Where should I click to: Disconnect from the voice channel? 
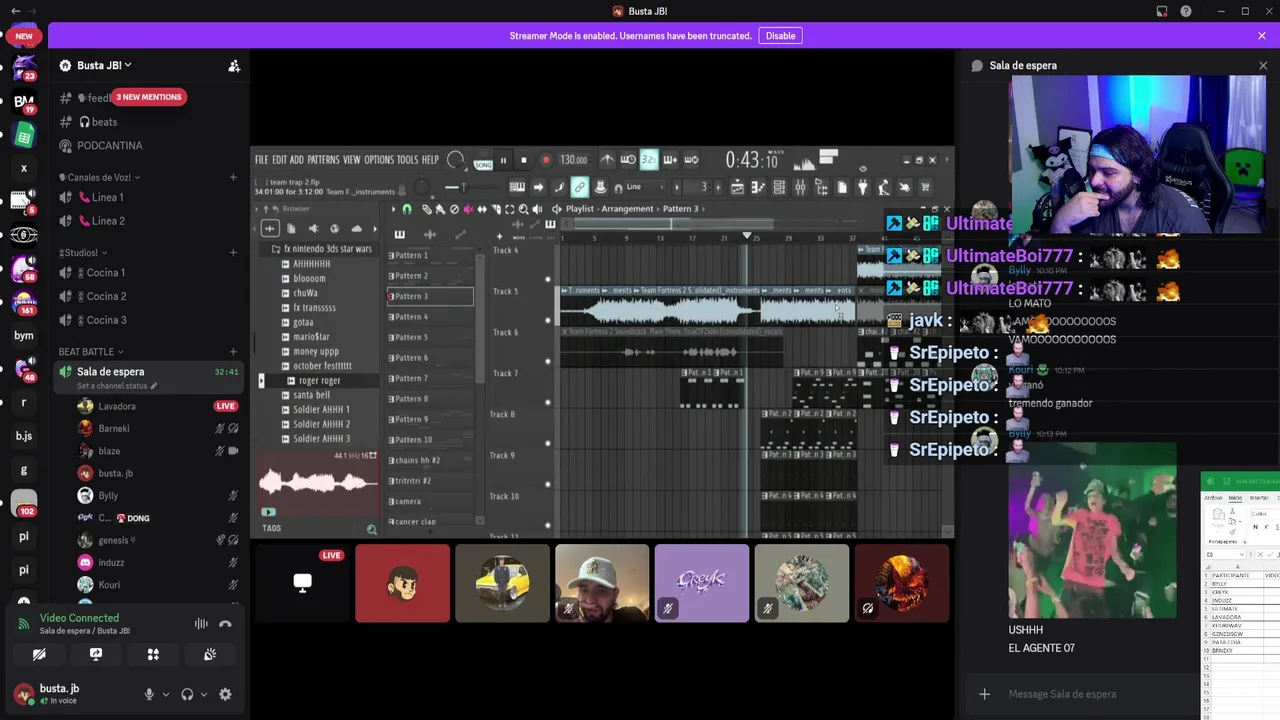pos(225,624)
